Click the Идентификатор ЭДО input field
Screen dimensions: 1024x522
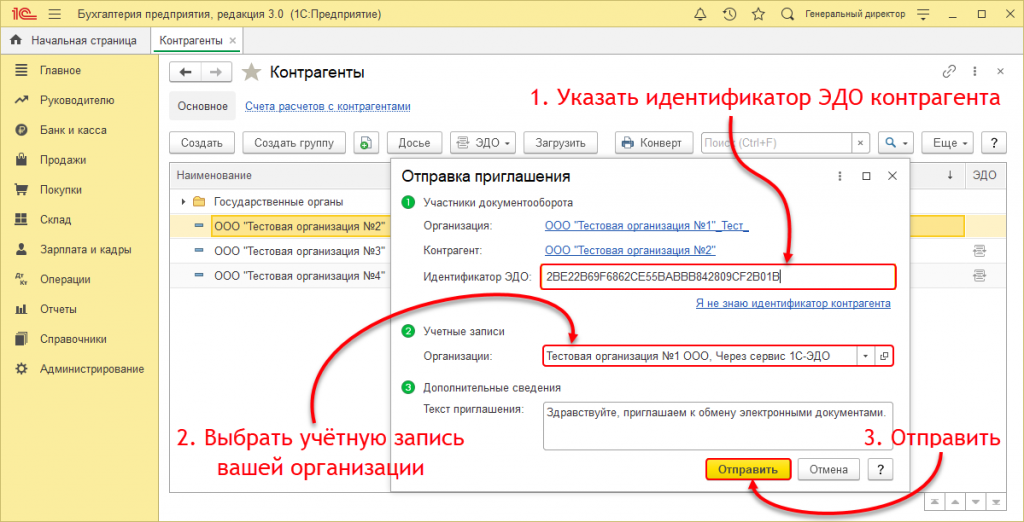[718, 277]
